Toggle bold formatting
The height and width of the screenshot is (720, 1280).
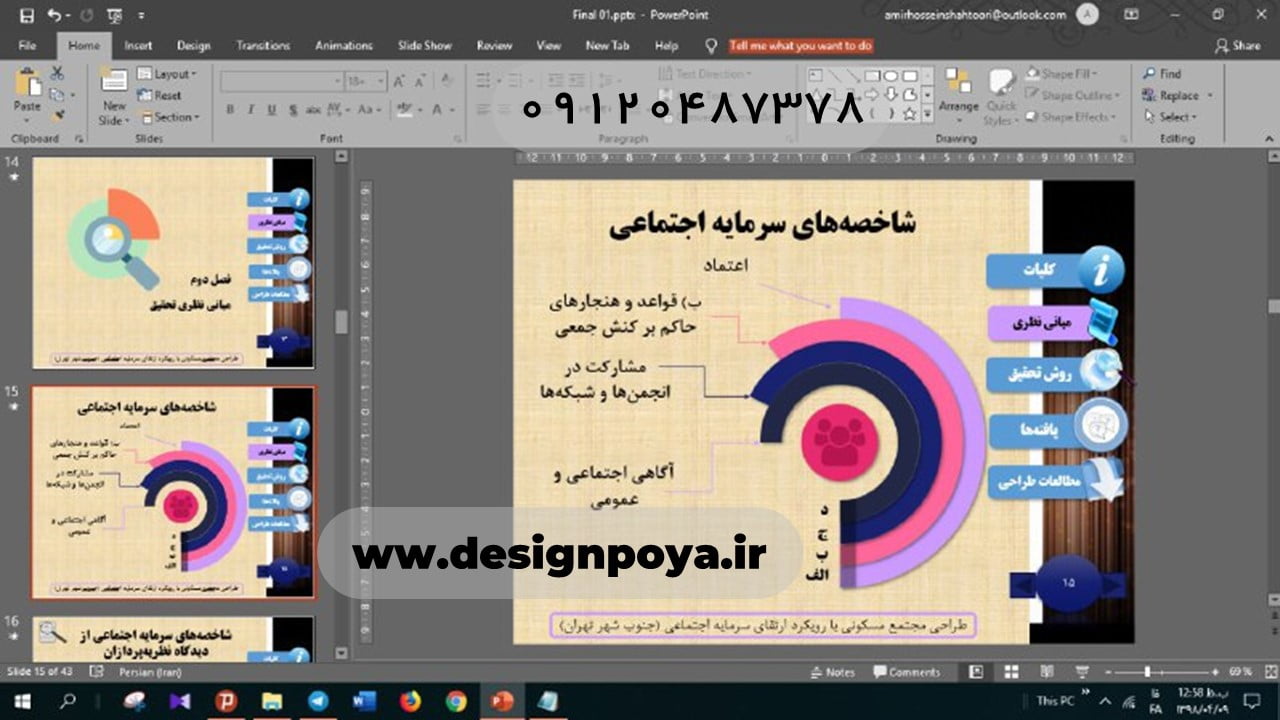point(230,110)
